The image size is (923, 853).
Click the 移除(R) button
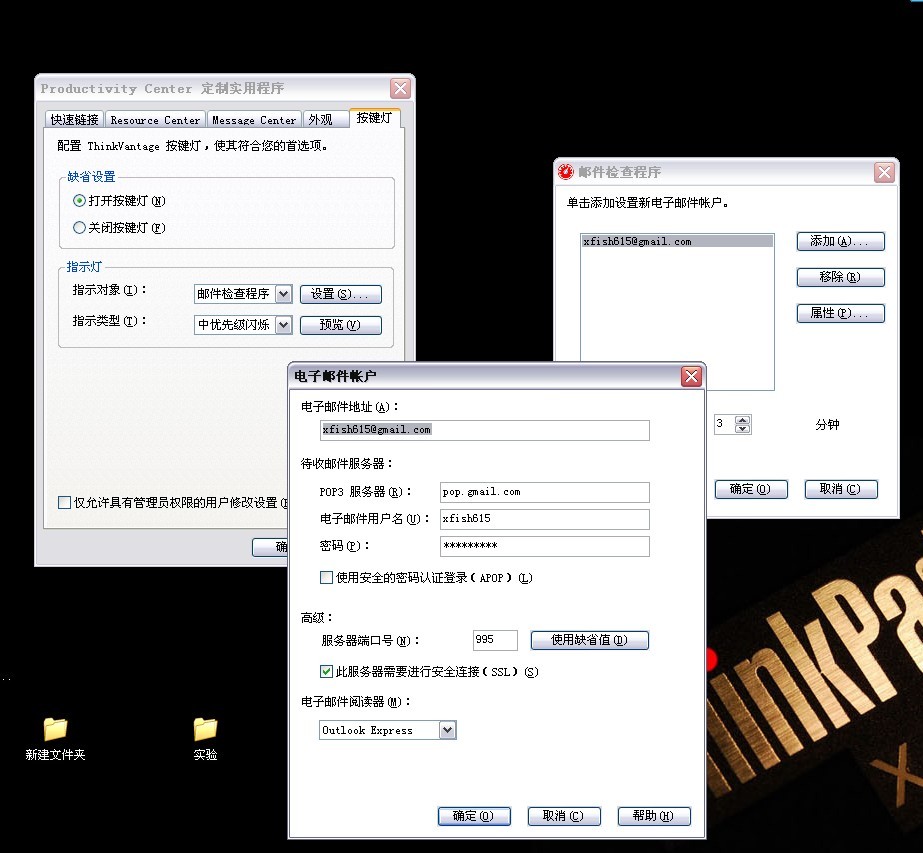click(841, 277)
